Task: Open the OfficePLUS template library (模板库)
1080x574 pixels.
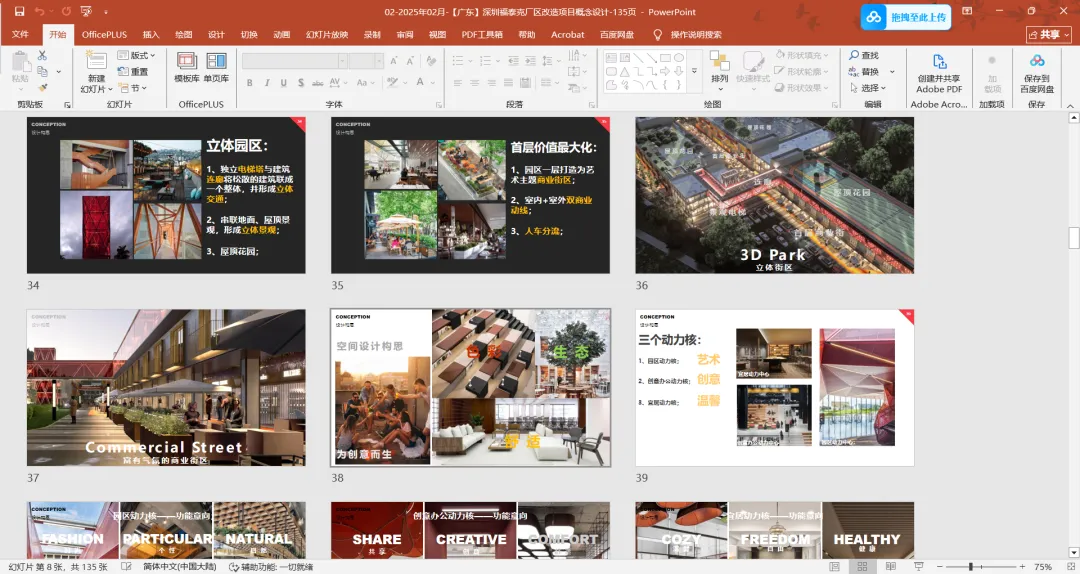Action: click(187, 66)
